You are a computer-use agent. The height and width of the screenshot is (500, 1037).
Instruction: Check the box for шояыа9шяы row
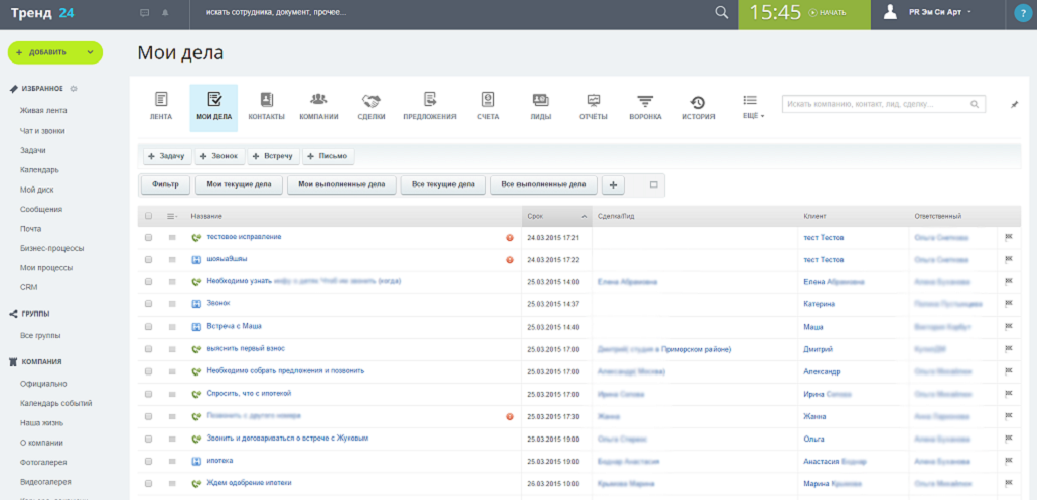(x=148, y=259)
